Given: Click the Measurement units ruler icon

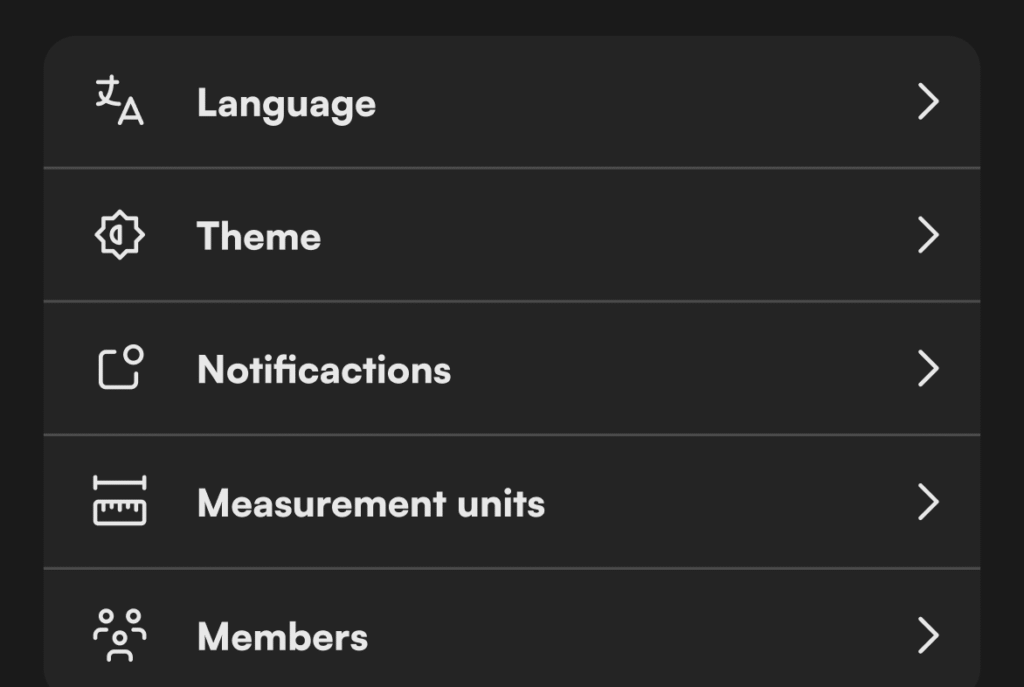Looking at the screenshot, I should point(119,501).
